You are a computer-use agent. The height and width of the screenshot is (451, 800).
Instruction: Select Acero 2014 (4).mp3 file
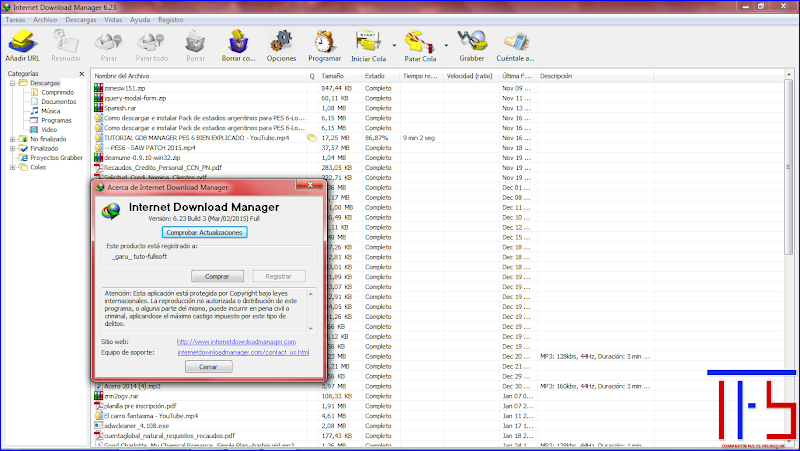tap(133, 386)
